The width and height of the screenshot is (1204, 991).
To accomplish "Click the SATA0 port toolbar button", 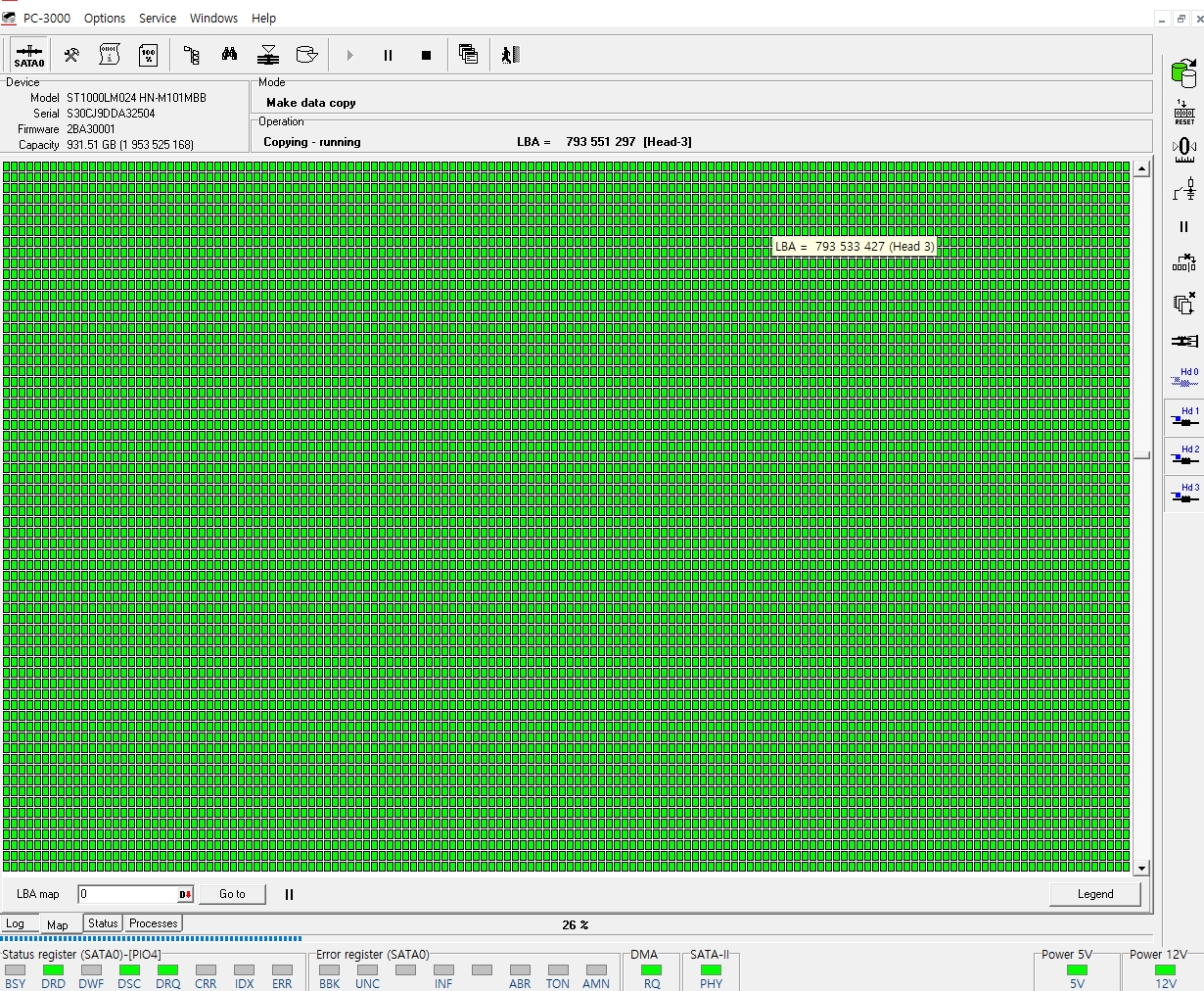I will (x=29, y=55).
